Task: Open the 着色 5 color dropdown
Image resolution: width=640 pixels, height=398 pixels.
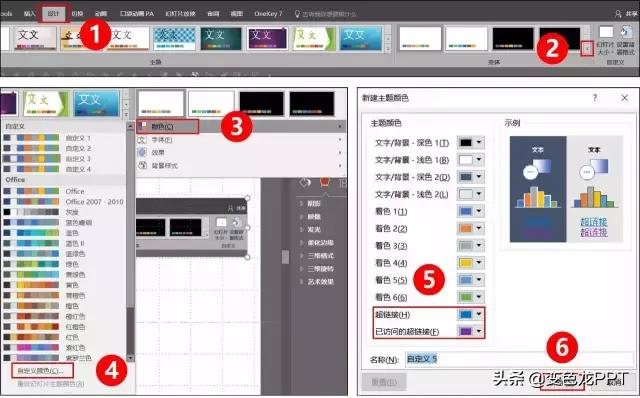Action: (x=471, y=280)
